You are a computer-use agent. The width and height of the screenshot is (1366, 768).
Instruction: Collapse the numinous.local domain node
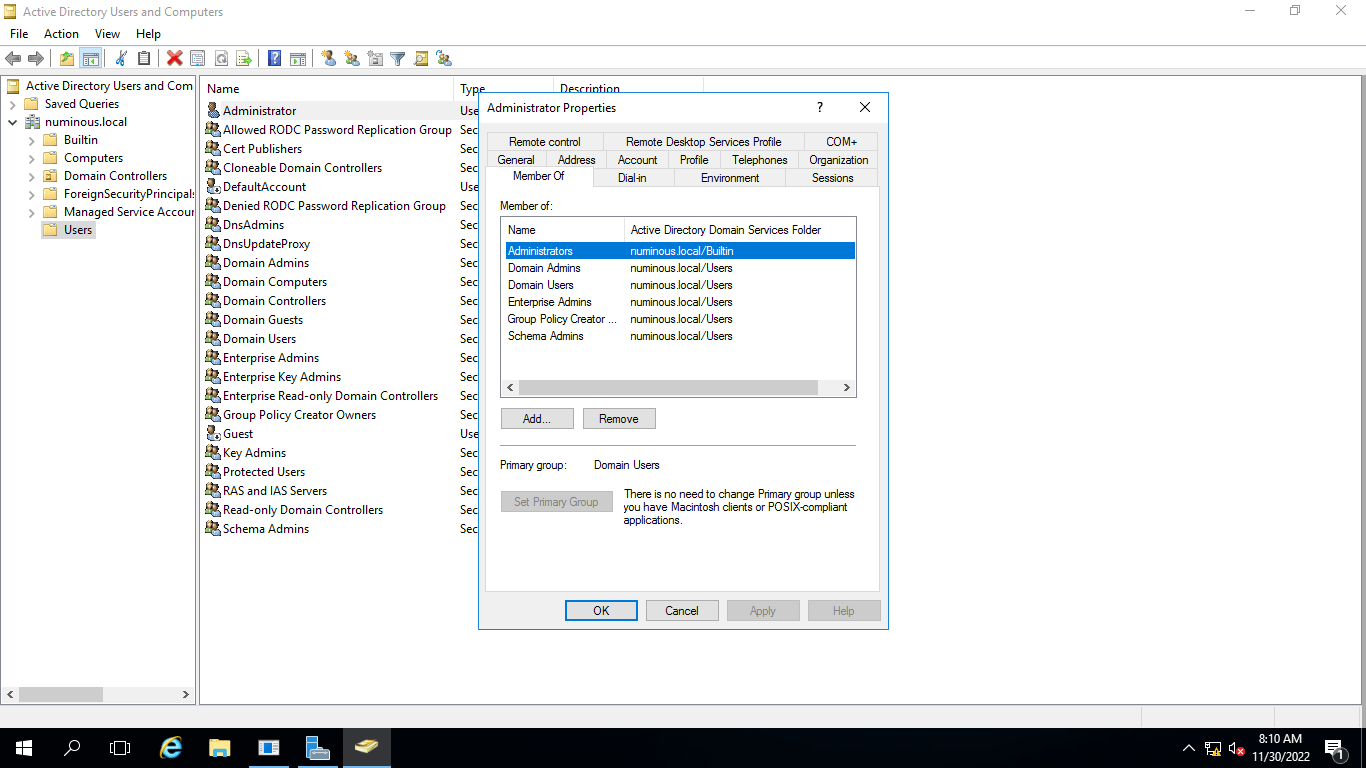(12, 122)
